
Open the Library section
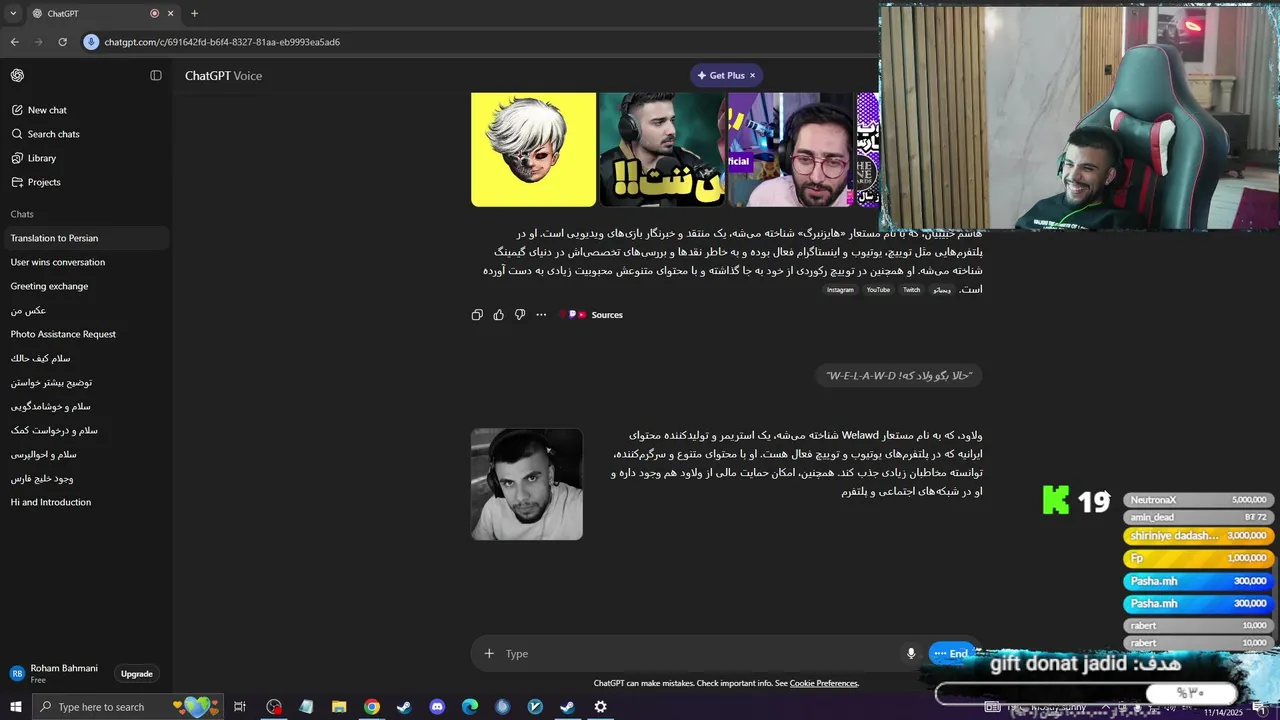coord(33,158)
